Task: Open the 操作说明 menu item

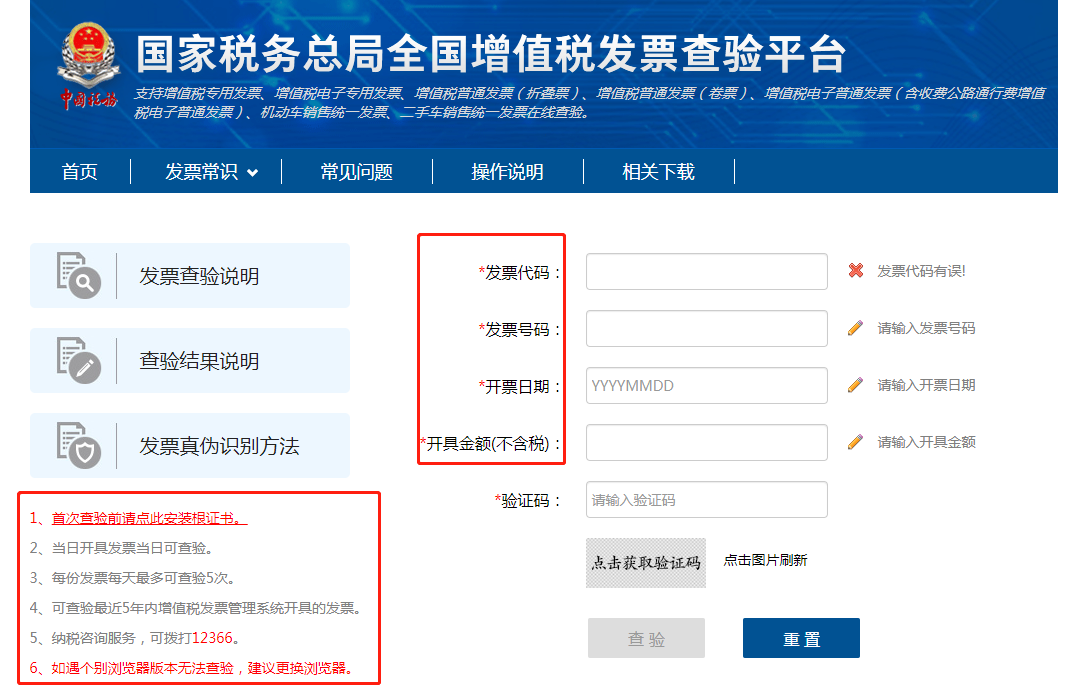Action: 508,171
